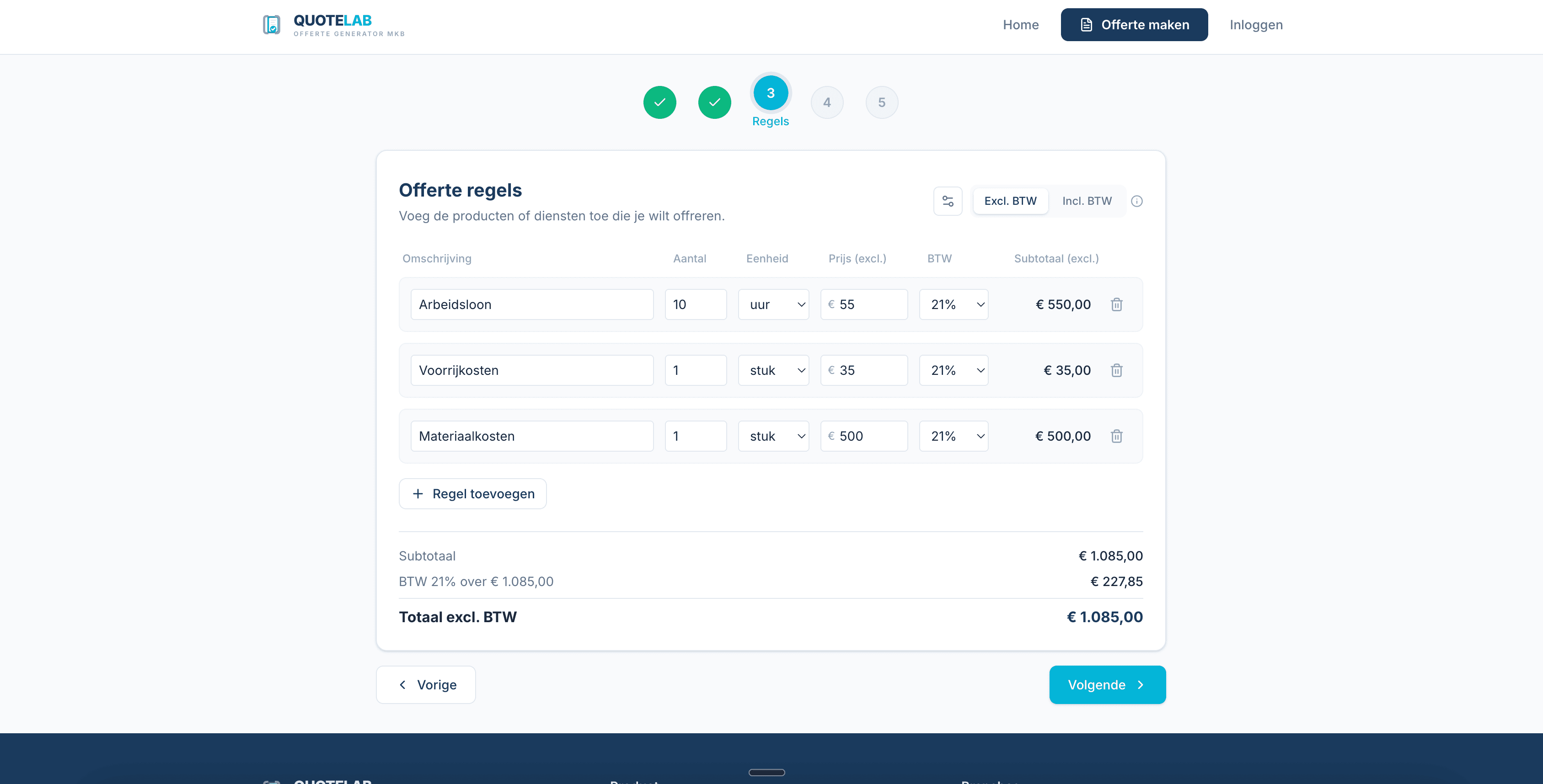Change BTW percentage for Voorrijkosten row
The width and height of the screenshot is (1543, 784).
pos(954,370)
